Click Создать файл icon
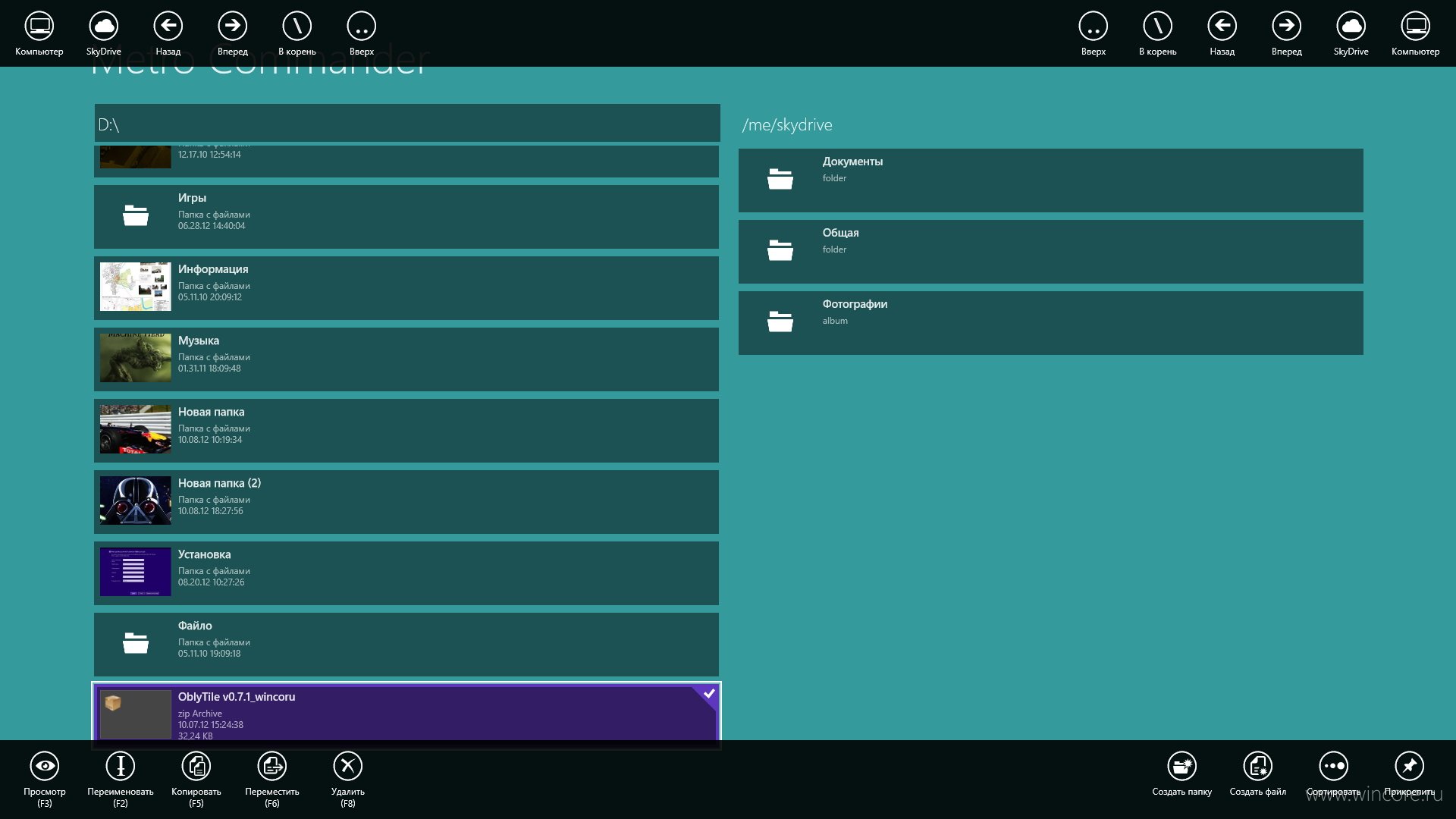This screenshot has height=819, width=1456. (1258, 766)
